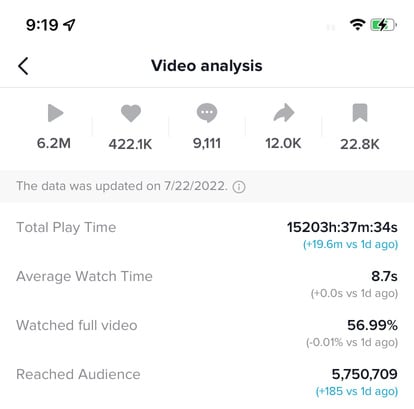Select the 12.0K shares count
Screen dimensions: 414x409
[283, 143]
